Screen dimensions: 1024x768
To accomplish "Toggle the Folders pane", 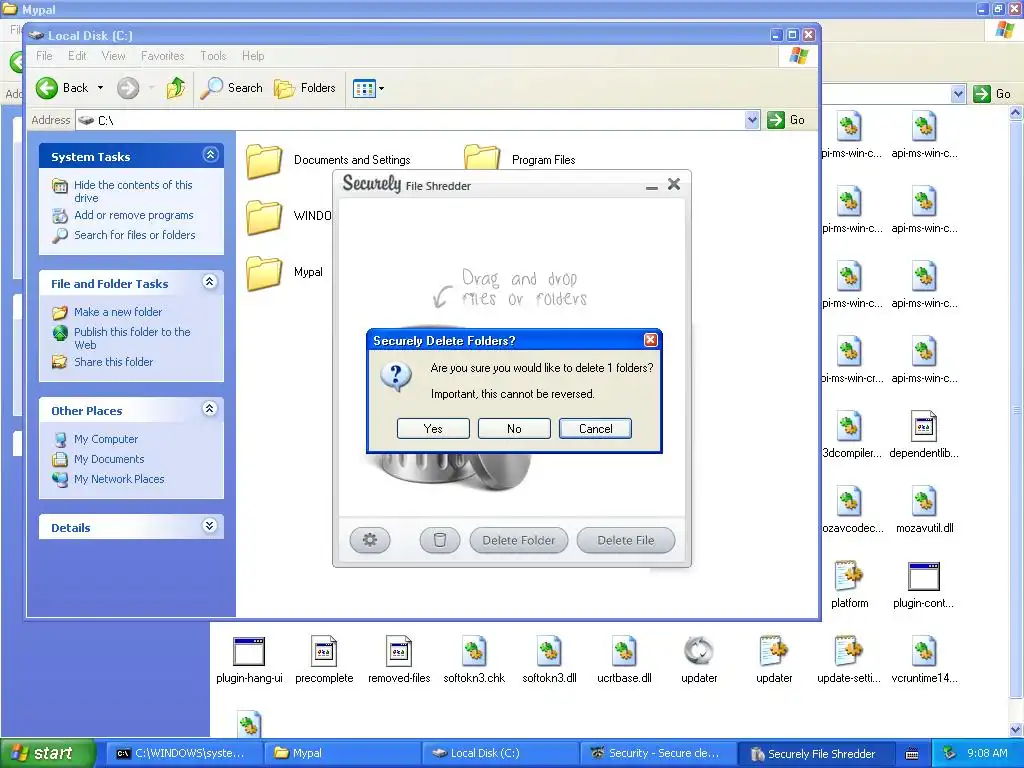I will (x=304, y=88).
